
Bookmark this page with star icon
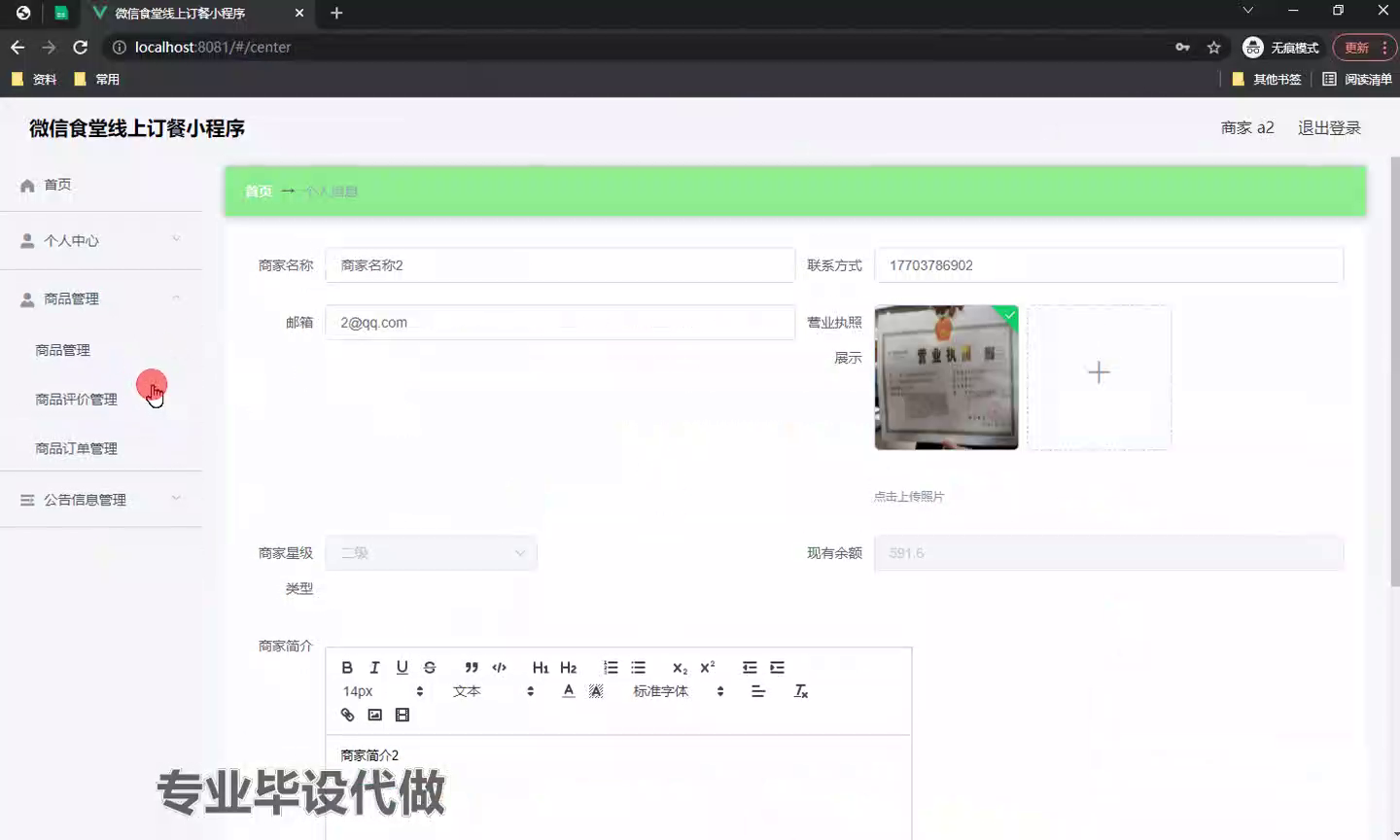[1213, 48]
